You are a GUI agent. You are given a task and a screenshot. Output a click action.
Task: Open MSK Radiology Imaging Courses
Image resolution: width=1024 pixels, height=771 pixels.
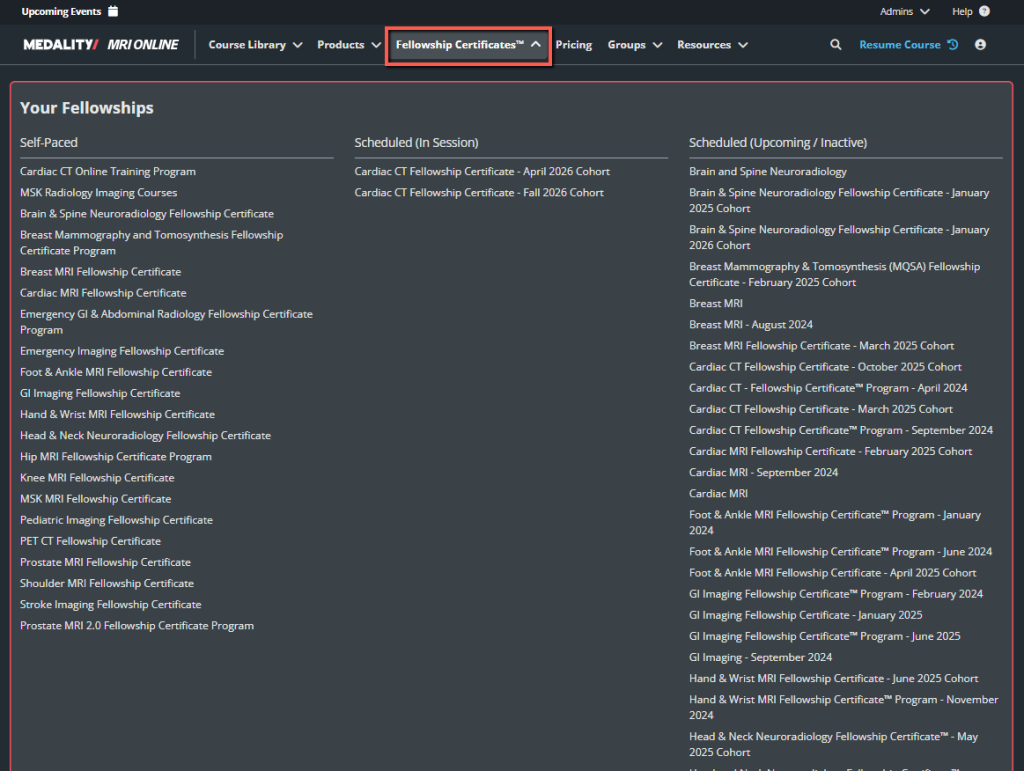pos(99,193)
